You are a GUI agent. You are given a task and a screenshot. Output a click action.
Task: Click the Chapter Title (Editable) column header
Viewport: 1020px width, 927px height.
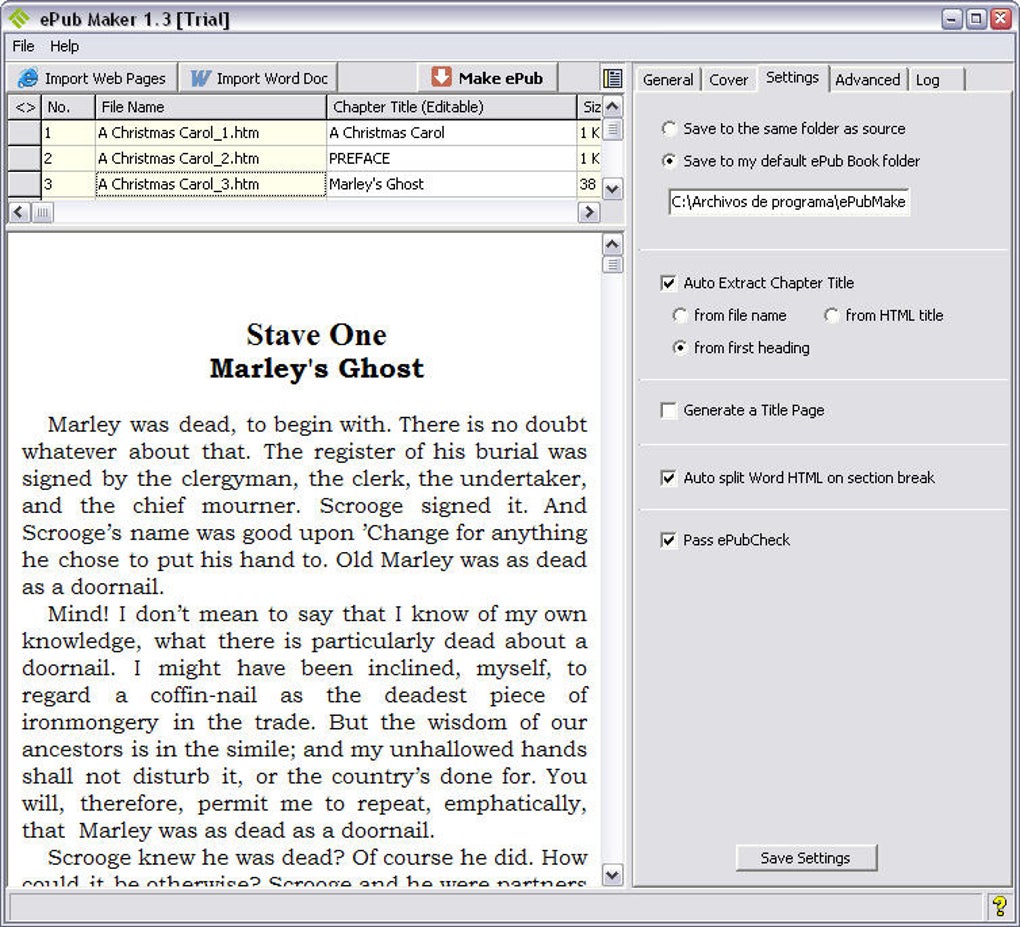[451, 107]
